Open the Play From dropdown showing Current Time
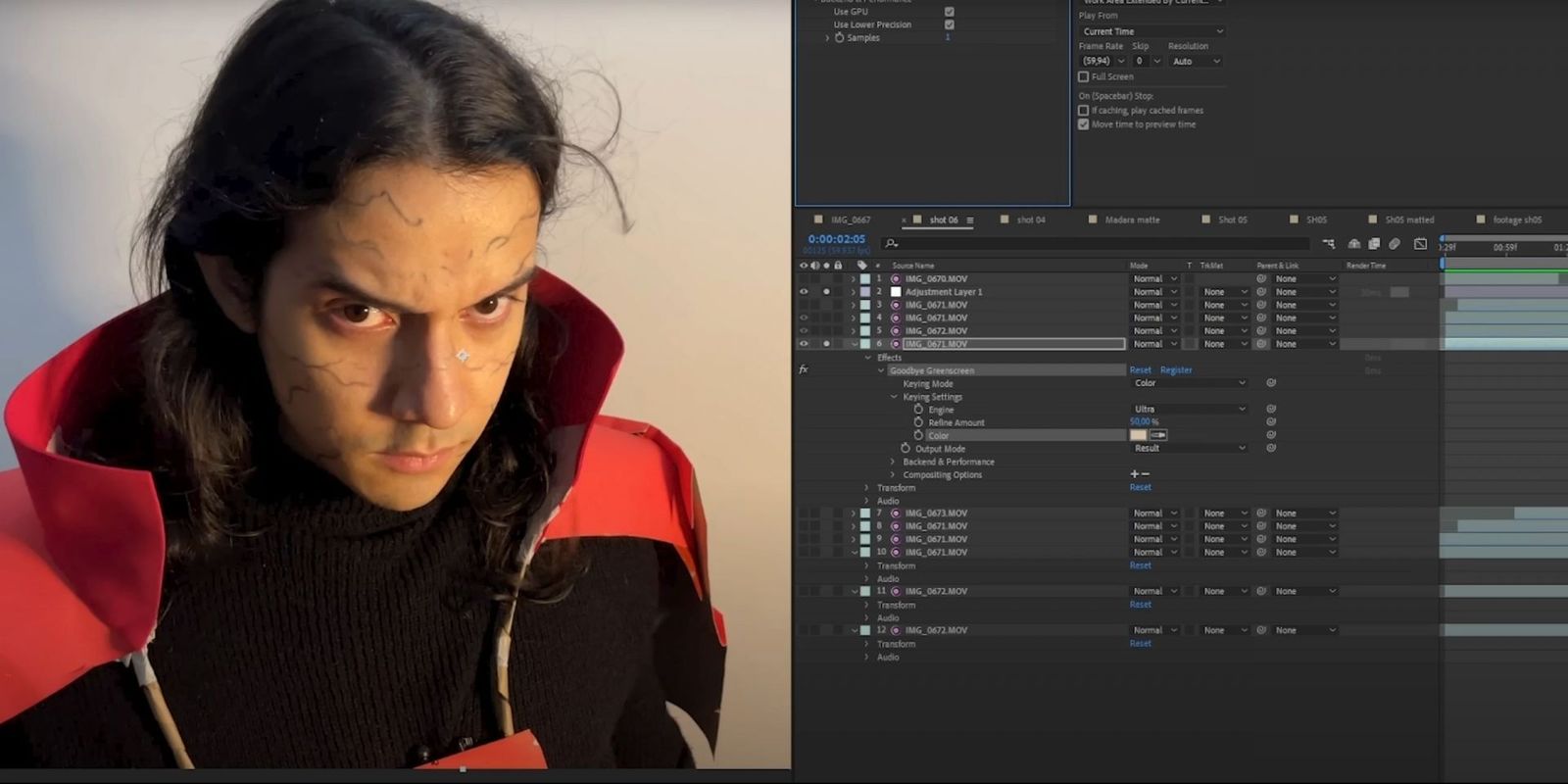Screen dimensions: 1568x784 (1151, 31)
